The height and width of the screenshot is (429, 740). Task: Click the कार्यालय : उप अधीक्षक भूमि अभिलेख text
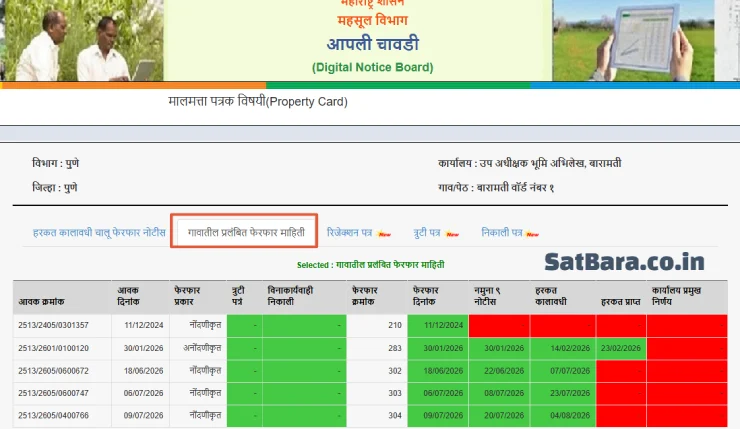coord(530,163)
